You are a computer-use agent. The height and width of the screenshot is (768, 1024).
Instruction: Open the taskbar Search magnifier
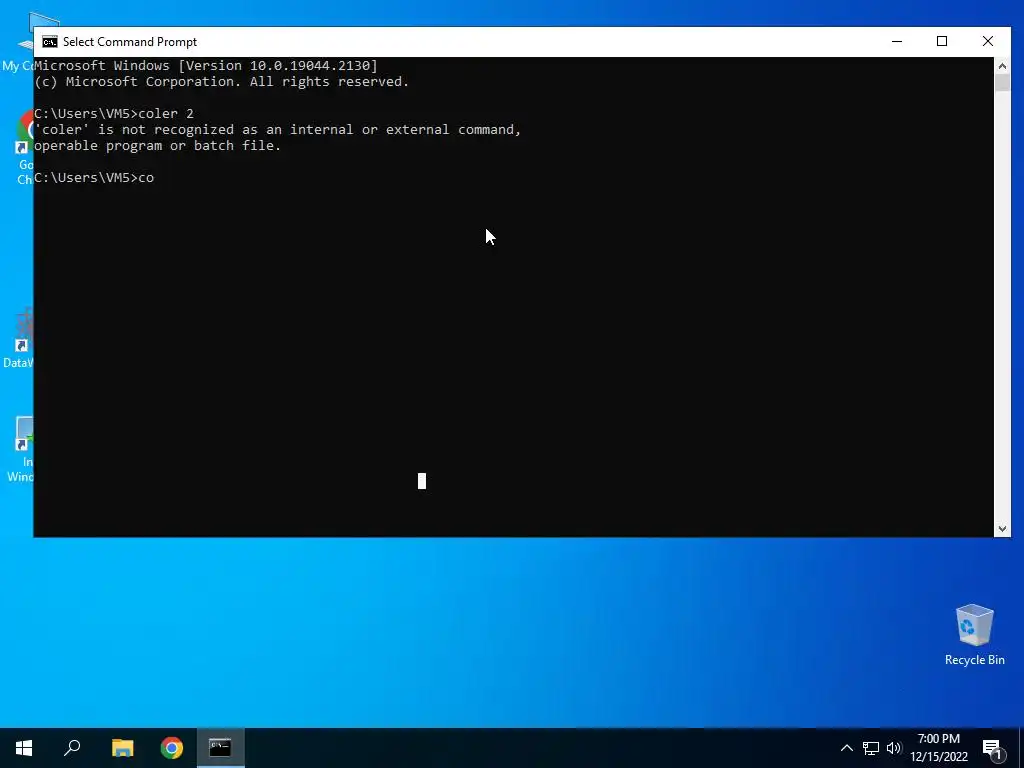click(x=72, y=748)
